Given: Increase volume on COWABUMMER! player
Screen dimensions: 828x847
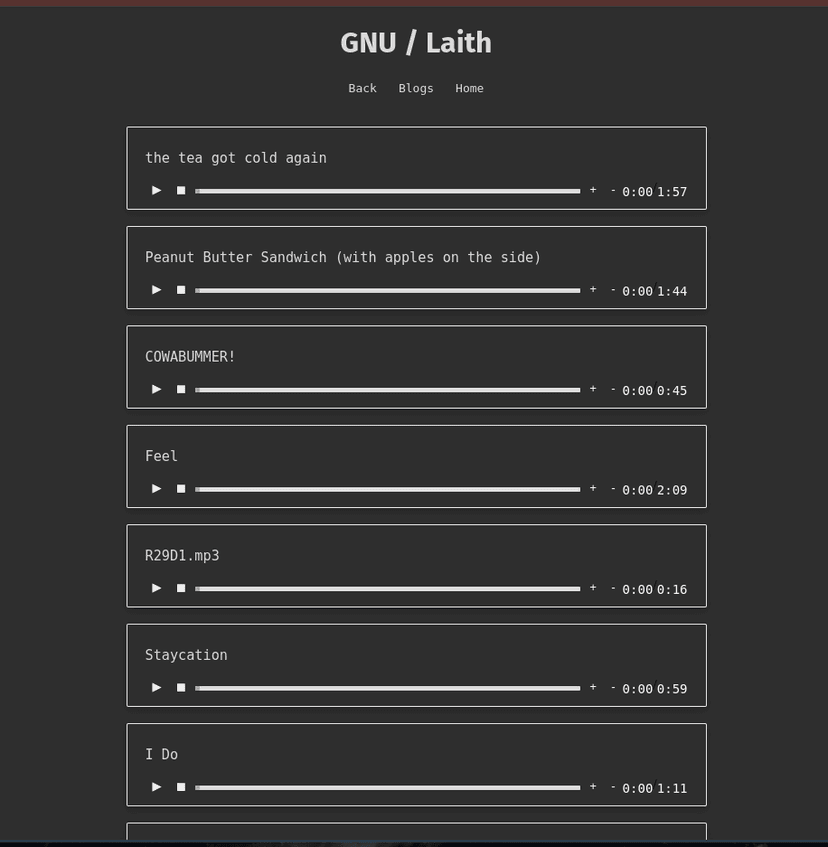Looking at the screenshot, I should [x=593, y=389].
